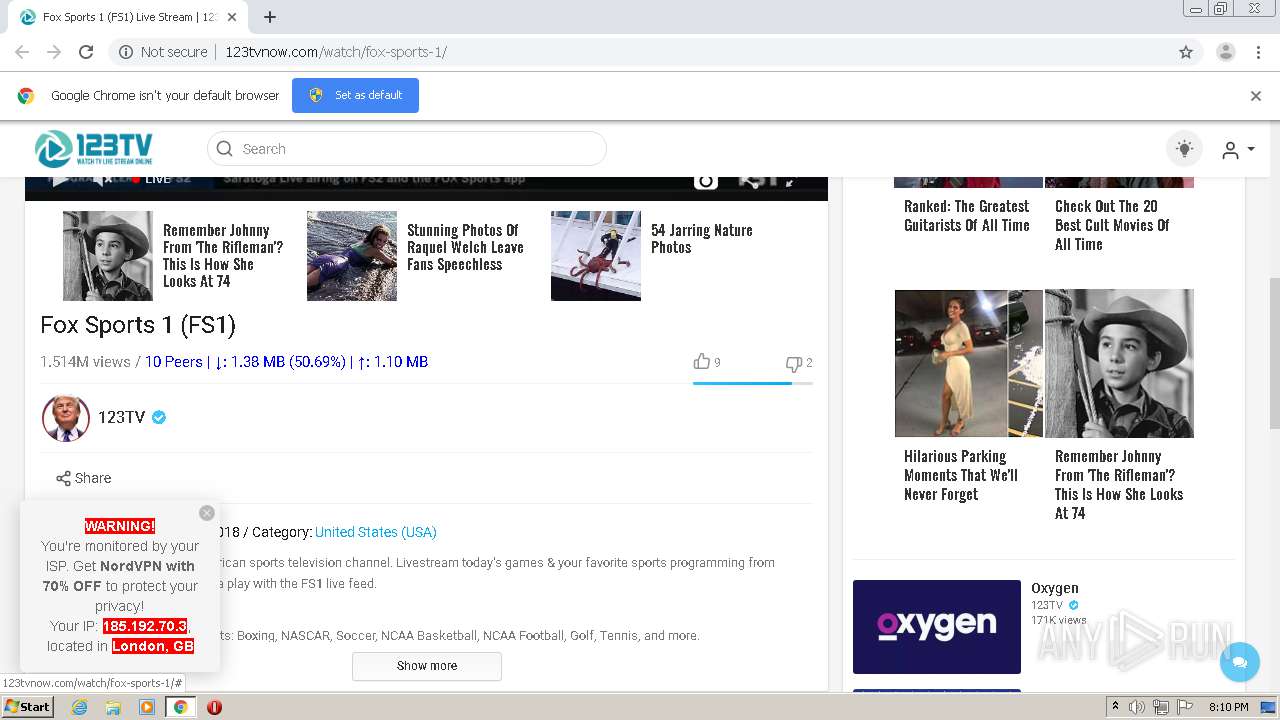Open the 54 Jarring Nature Photos thumbnail
The width and height of the screenshot is (1280, 720).
[x=596, y=256]
